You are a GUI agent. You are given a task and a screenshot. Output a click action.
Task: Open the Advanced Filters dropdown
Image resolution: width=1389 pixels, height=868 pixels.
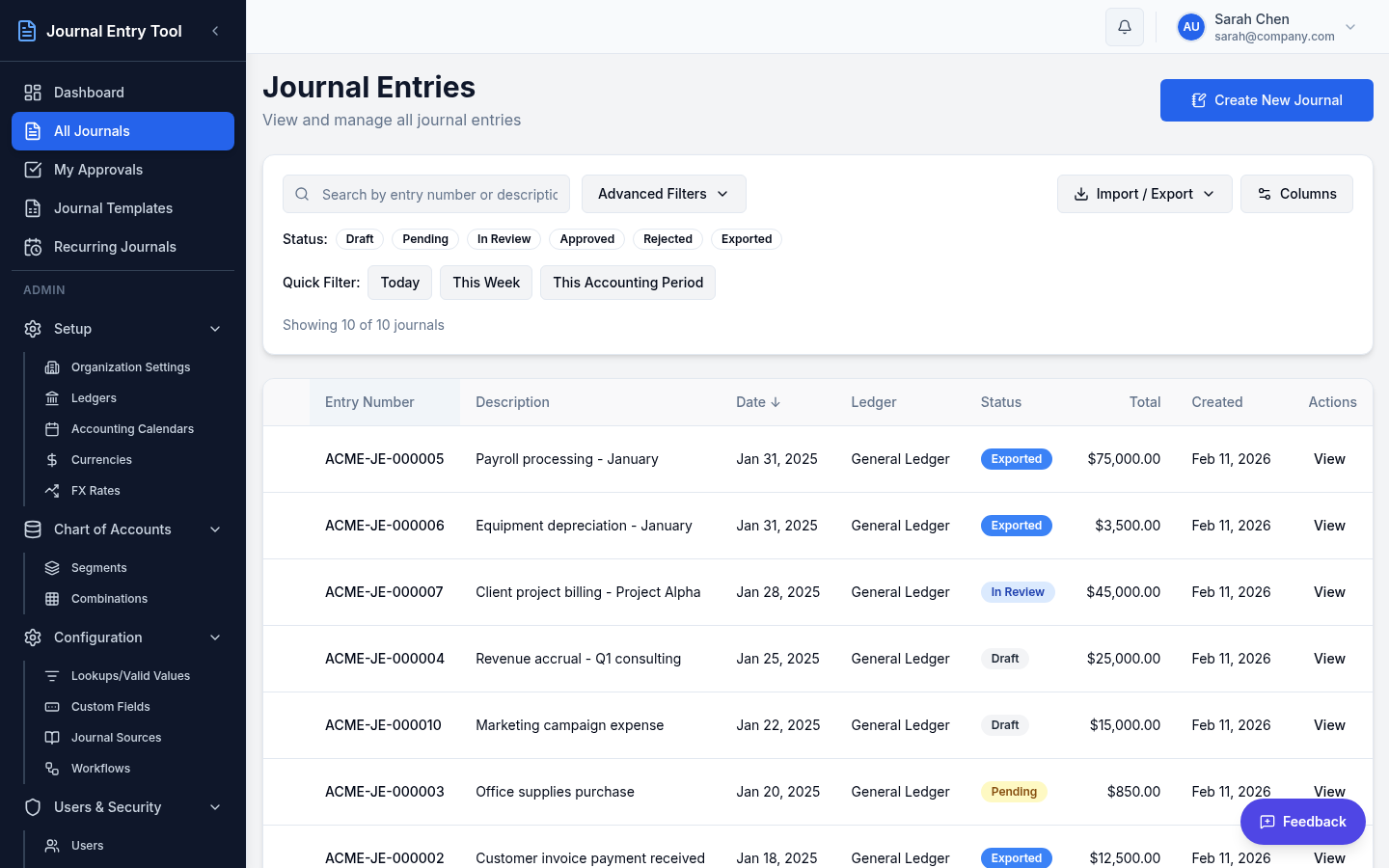[664, 193]
